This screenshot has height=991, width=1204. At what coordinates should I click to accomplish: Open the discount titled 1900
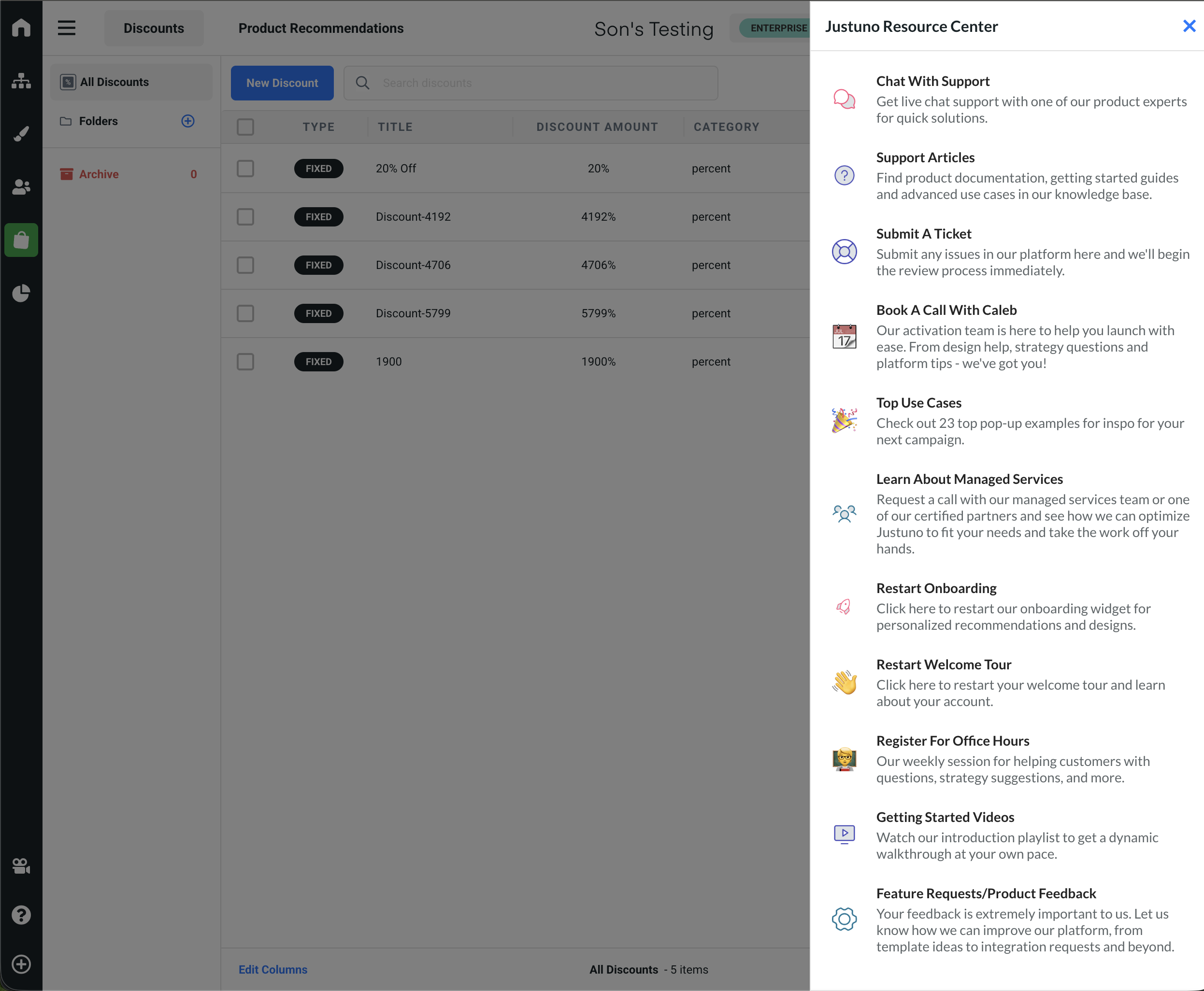click(388, 362)
